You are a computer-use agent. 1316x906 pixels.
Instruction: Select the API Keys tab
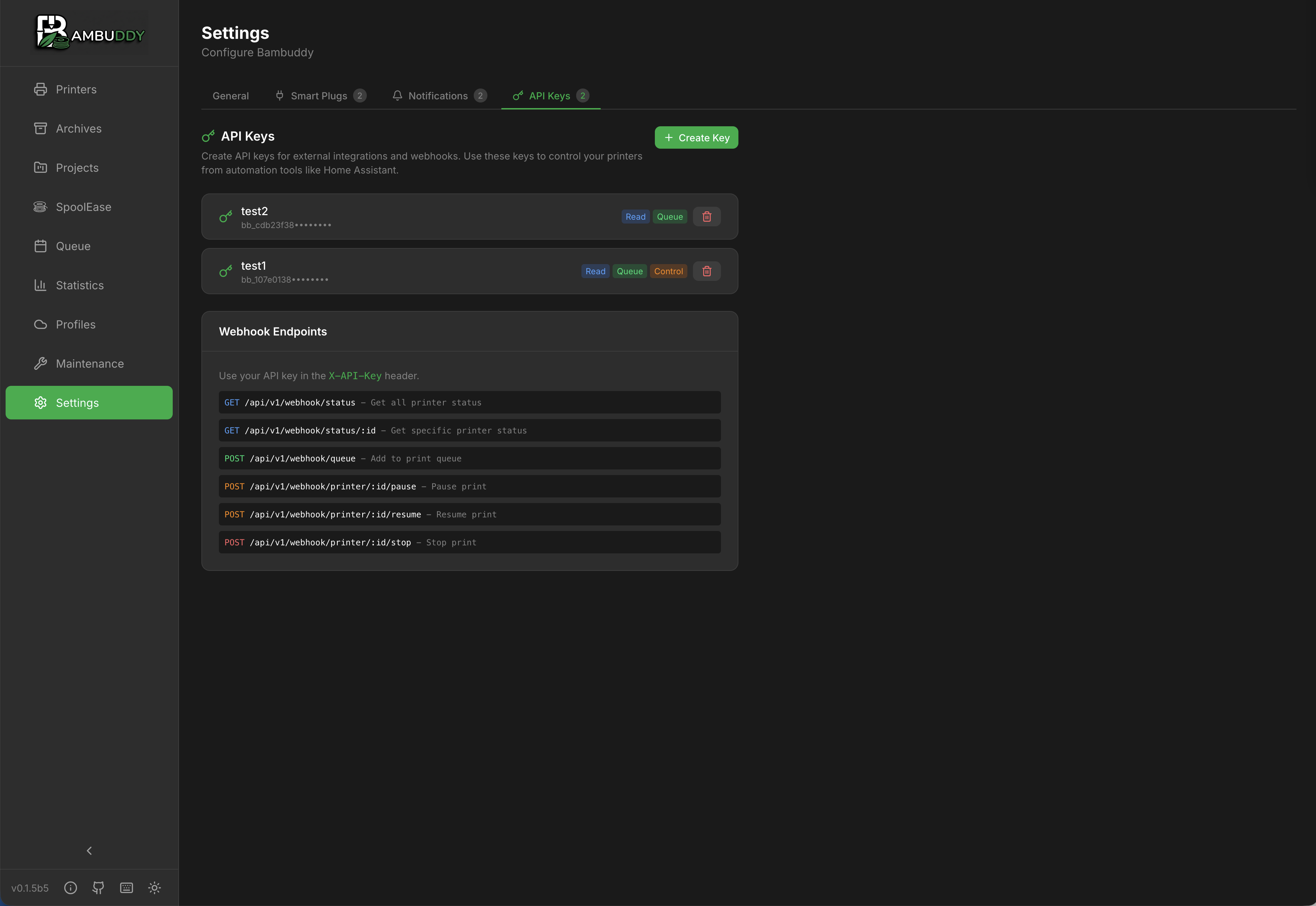pos(551,96)
